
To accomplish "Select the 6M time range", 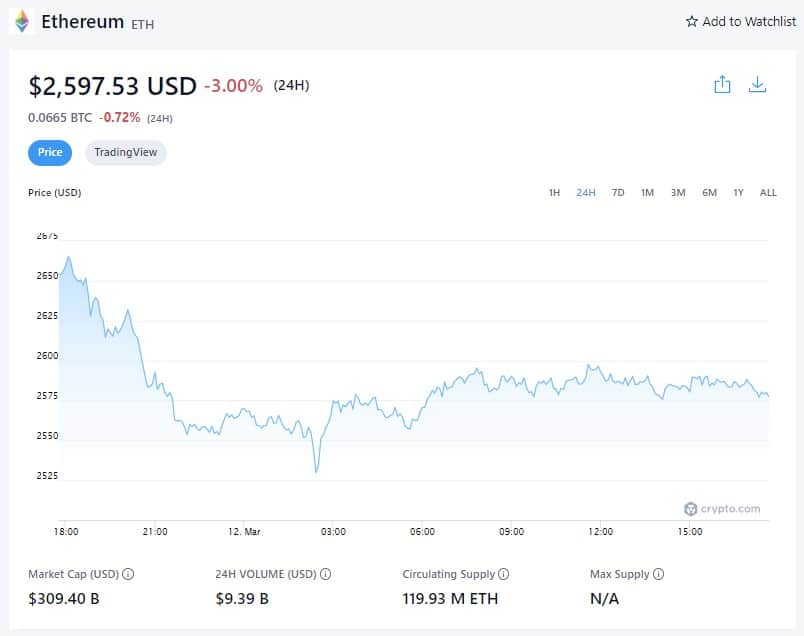I will [x=710, y=193].
